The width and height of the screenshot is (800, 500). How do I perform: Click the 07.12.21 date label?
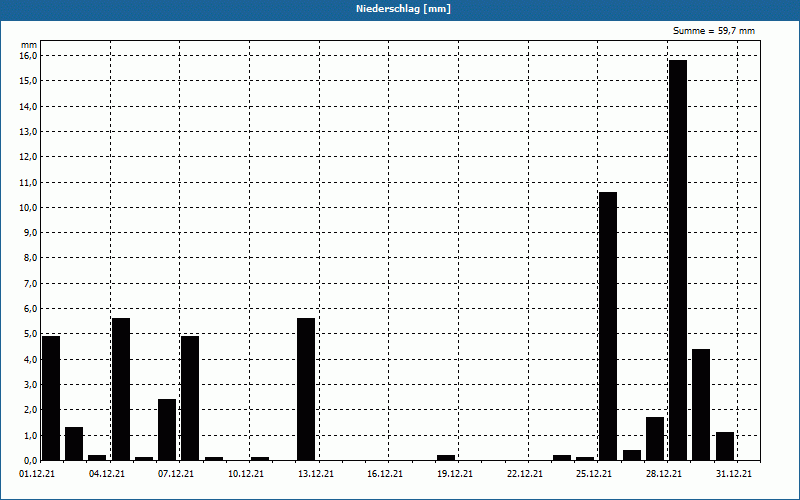click(176, 474)
